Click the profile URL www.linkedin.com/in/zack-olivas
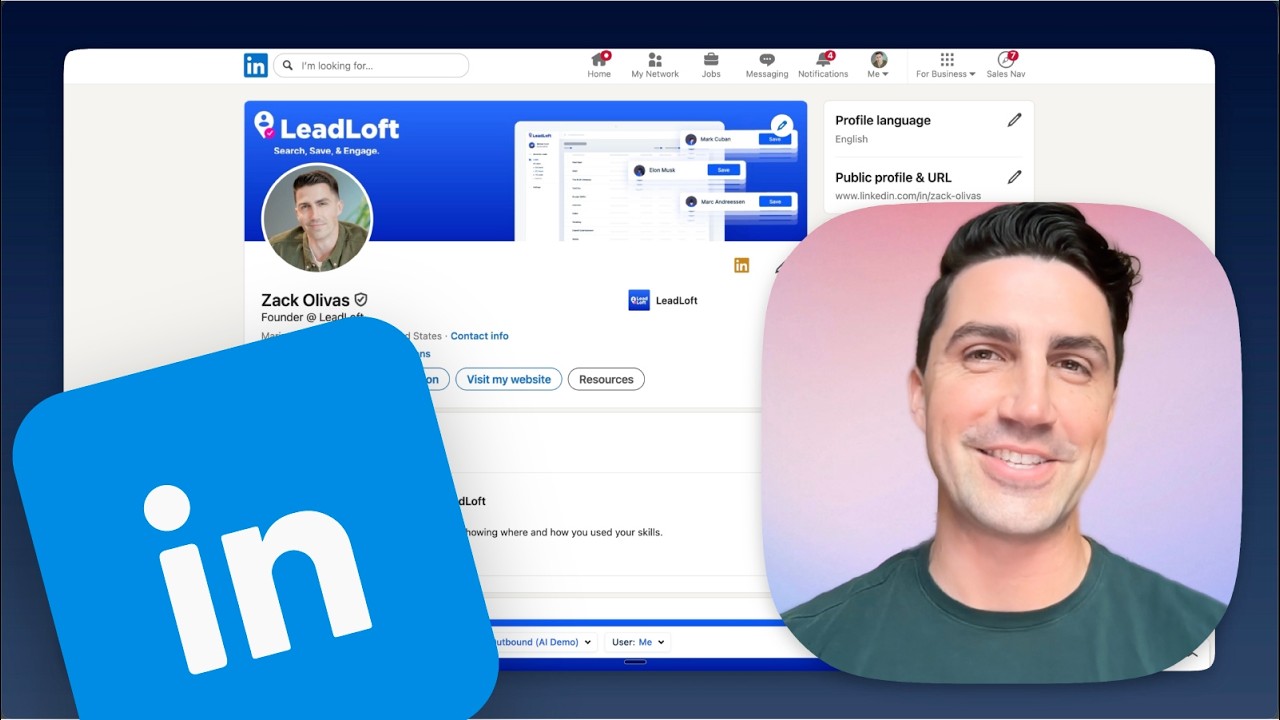Viewport: 1280px width, 720px height. tap(908, 196)
